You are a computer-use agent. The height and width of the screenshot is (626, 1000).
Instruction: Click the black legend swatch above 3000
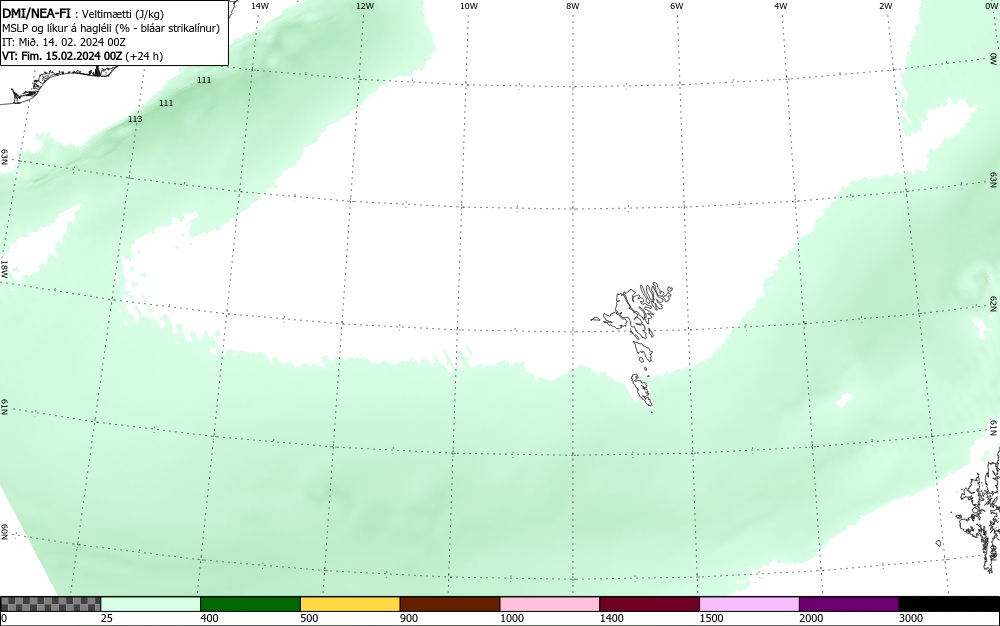pos(949,604)
